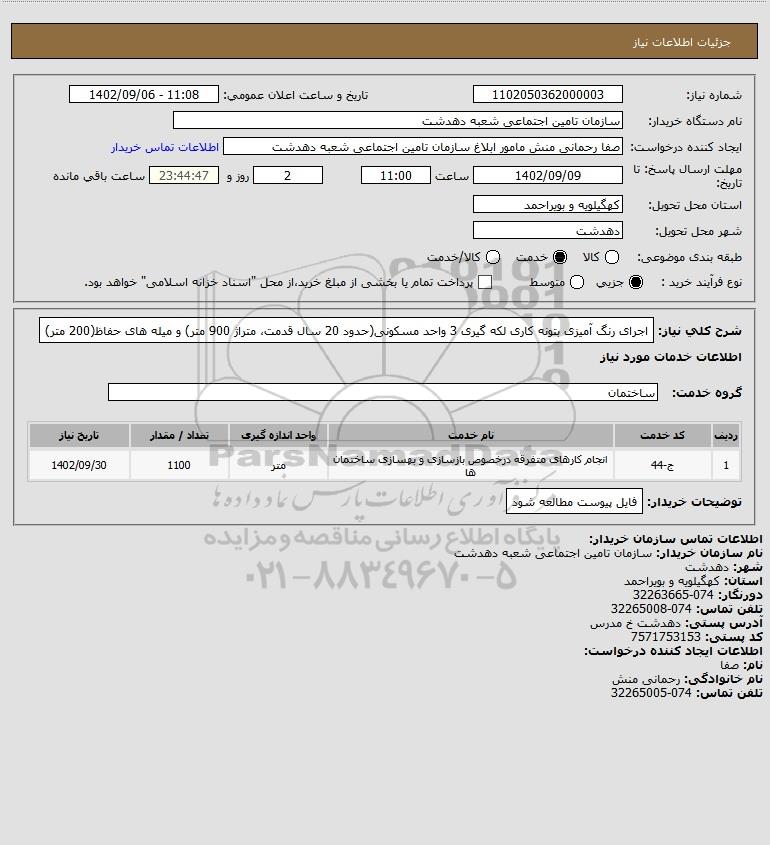Click the جزئیات اطلاعات نیاز header title

(682, 42)
